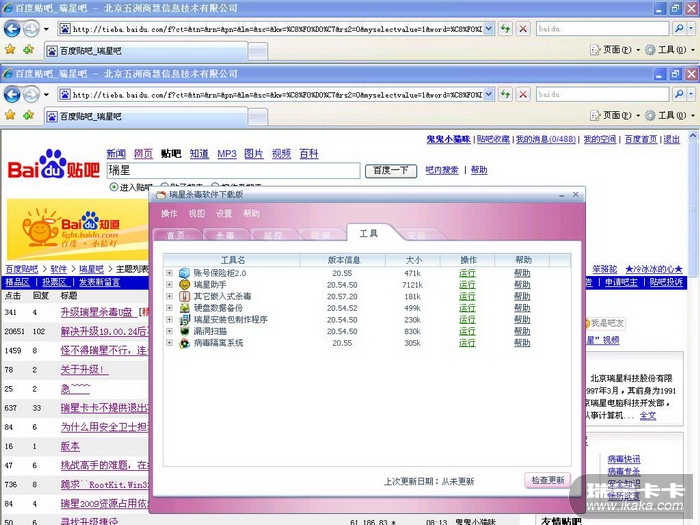
Task: Open 视图 menu in Rising window
Action: [x=197, y=213]
